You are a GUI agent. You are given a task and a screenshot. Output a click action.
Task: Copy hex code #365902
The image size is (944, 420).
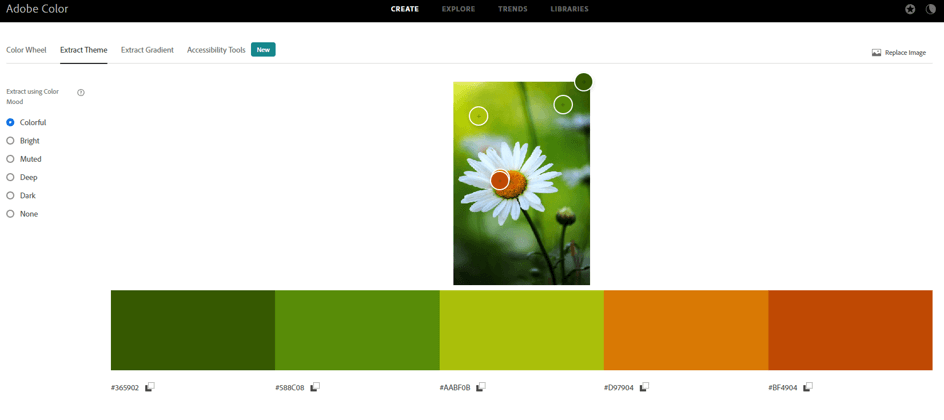tap(150, 387)
